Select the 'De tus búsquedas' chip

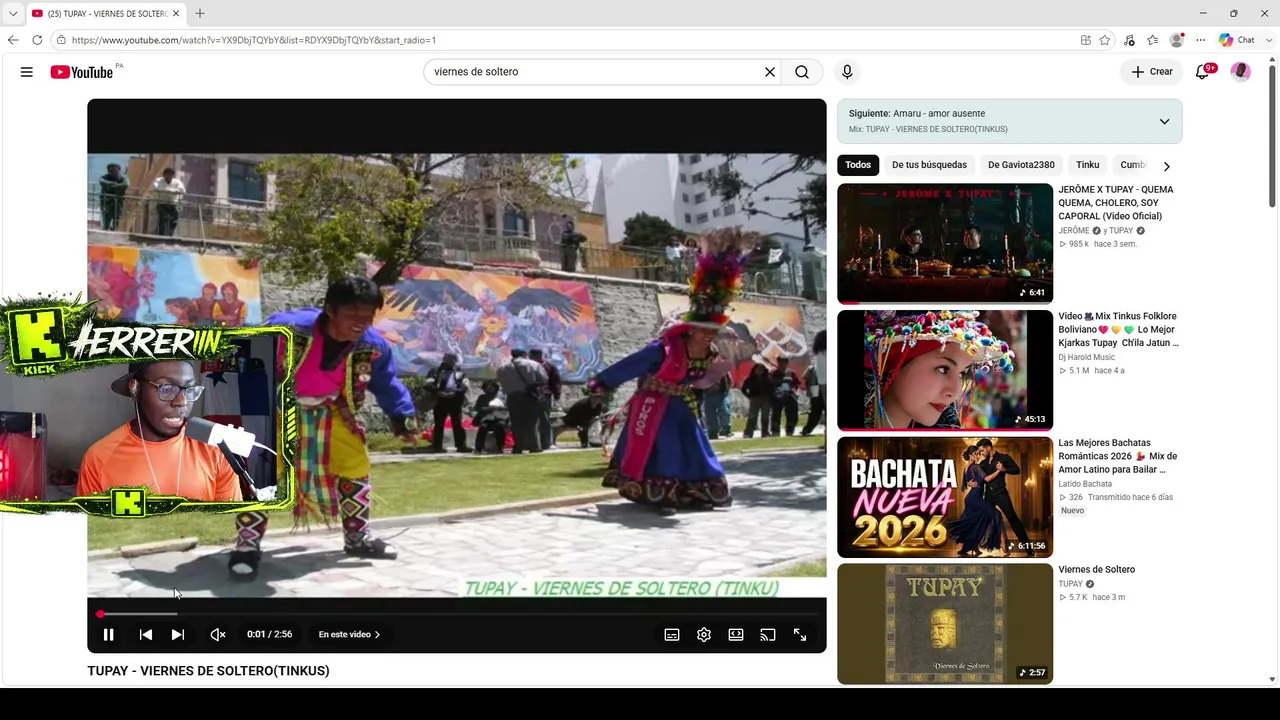(x=929, y=165)
